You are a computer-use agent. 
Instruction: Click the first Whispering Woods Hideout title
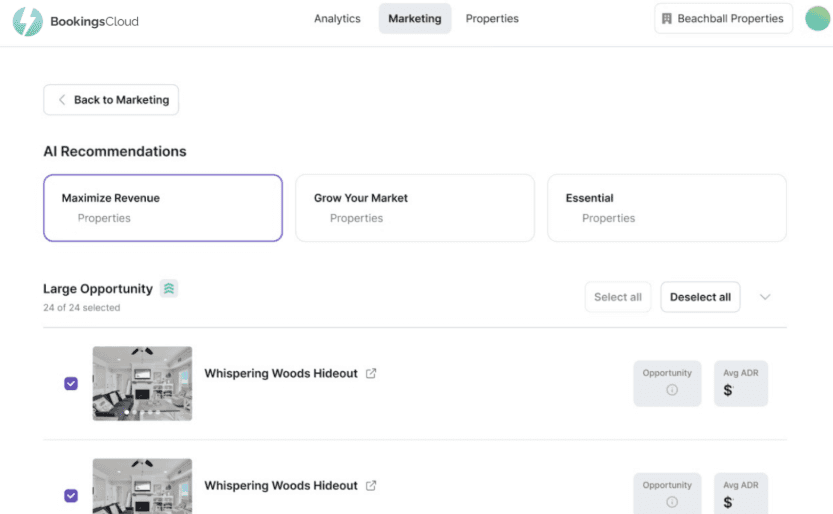pos(281,373)
